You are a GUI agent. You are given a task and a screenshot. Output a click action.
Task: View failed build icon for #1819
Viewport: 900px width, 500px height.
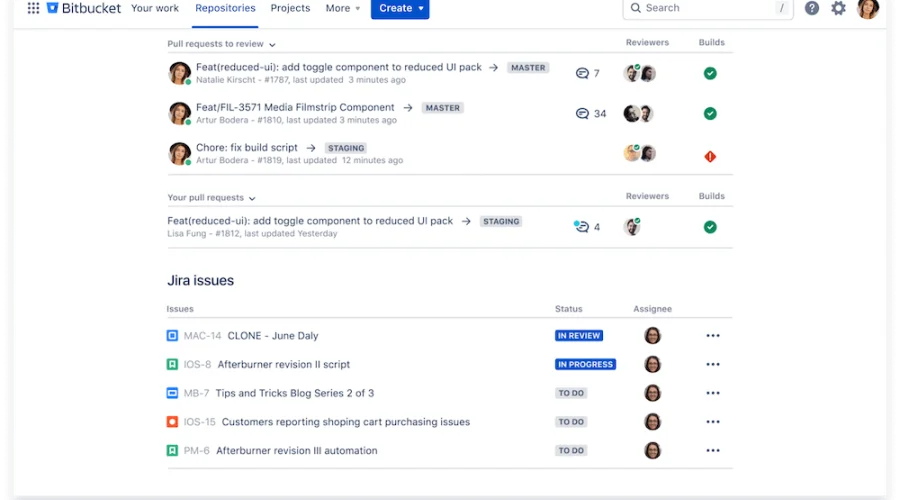[710, 156]
